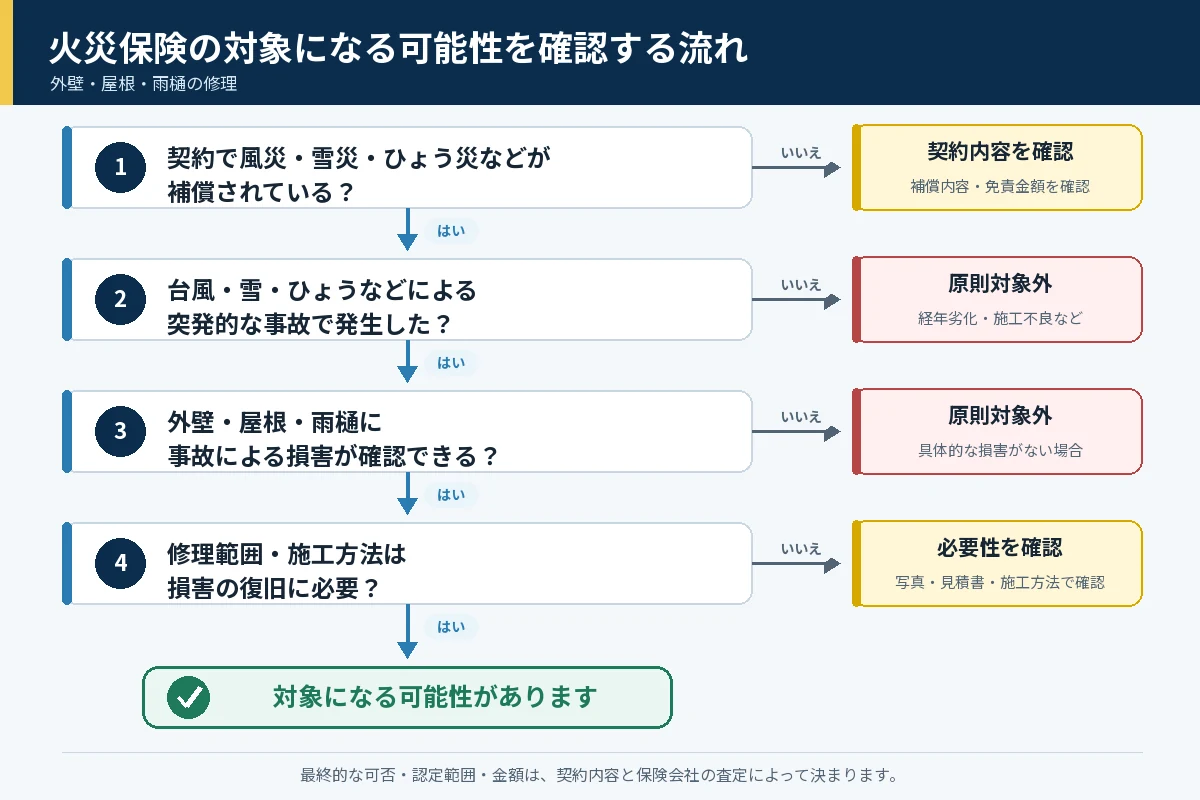Click the はい label below step 2

pos(451,363)
